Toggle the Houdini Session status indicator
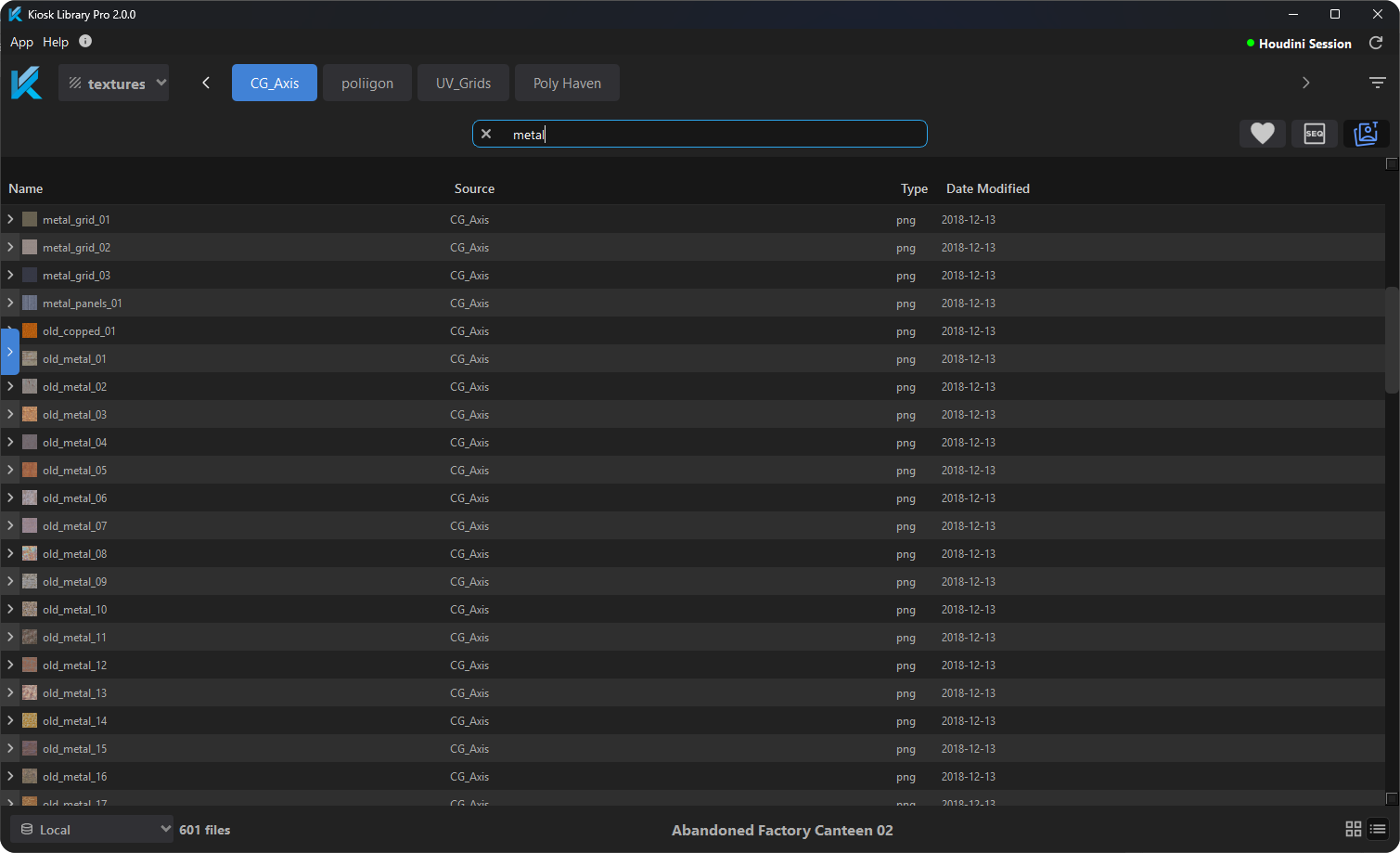The width and height of the screenshot is (1400, 853). pyautogui.click(x=1252, y=43)
